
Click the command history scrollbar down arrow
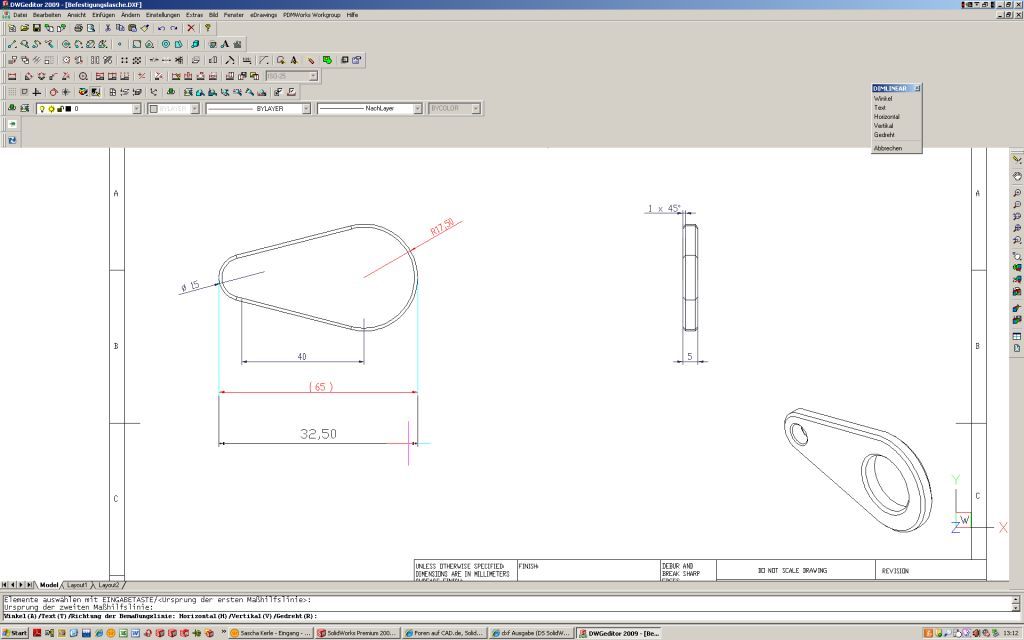pyautogui.click(x=1016, y=607)
